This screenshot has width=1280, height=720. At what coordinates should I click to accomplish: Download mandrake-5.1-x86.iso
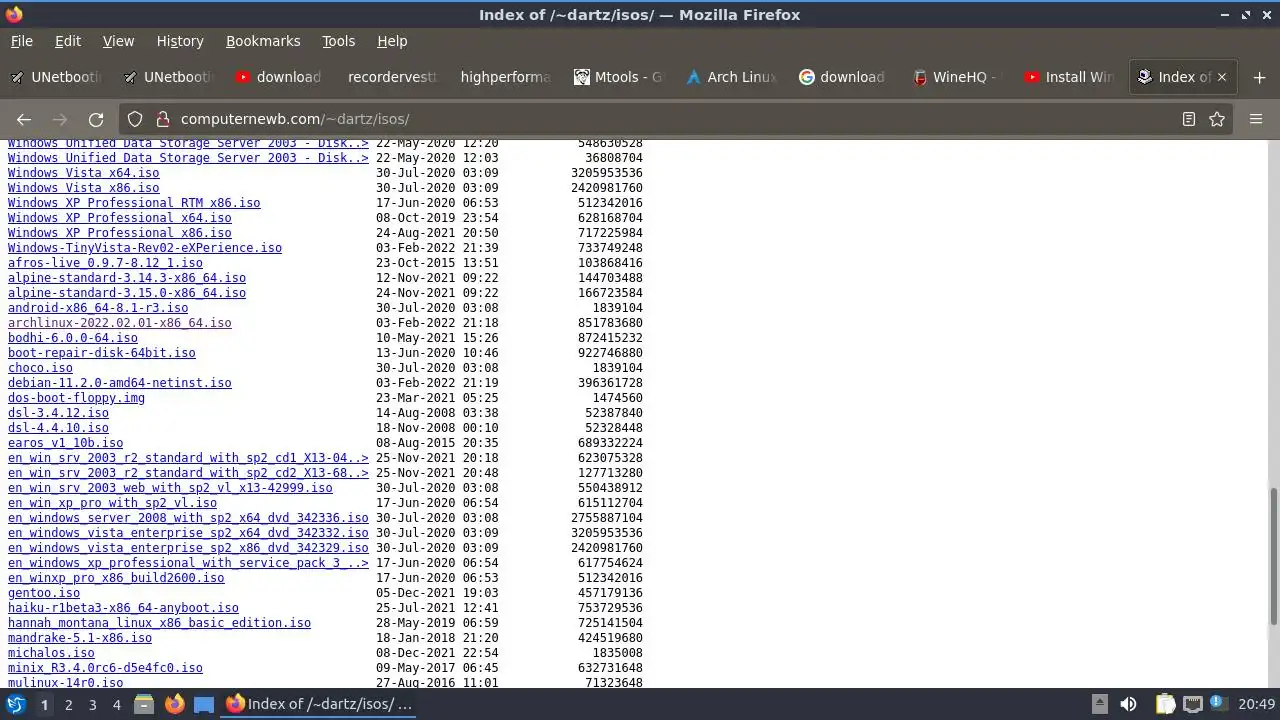click(80, 638)
